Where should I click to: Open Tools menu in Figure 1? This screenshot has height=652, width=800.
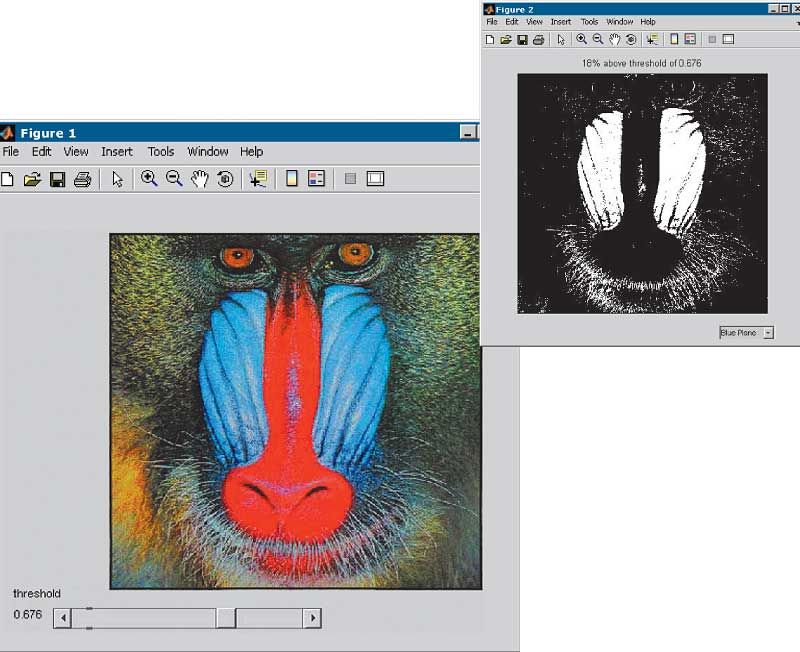point(161,152)
